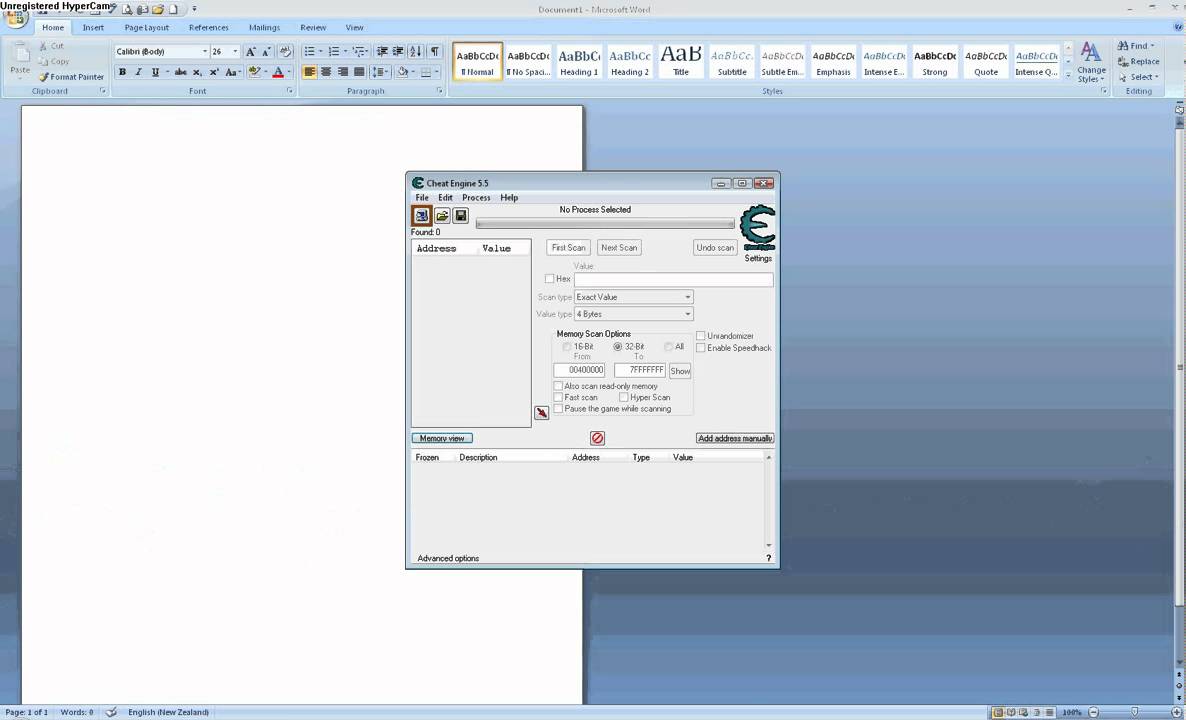The width and height of the screenshot is (1186, 720).
Task: Check the Hex checkbox
Action: (549, 279)
